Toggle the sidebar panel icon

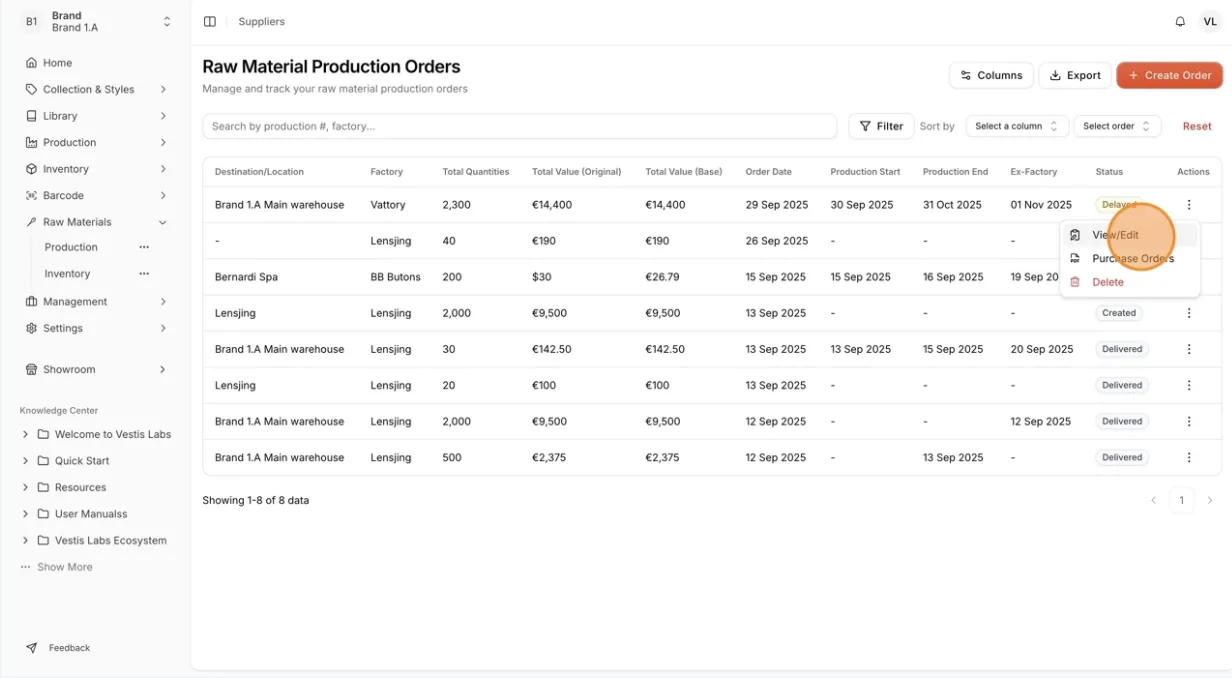click(x=210, y=21)
